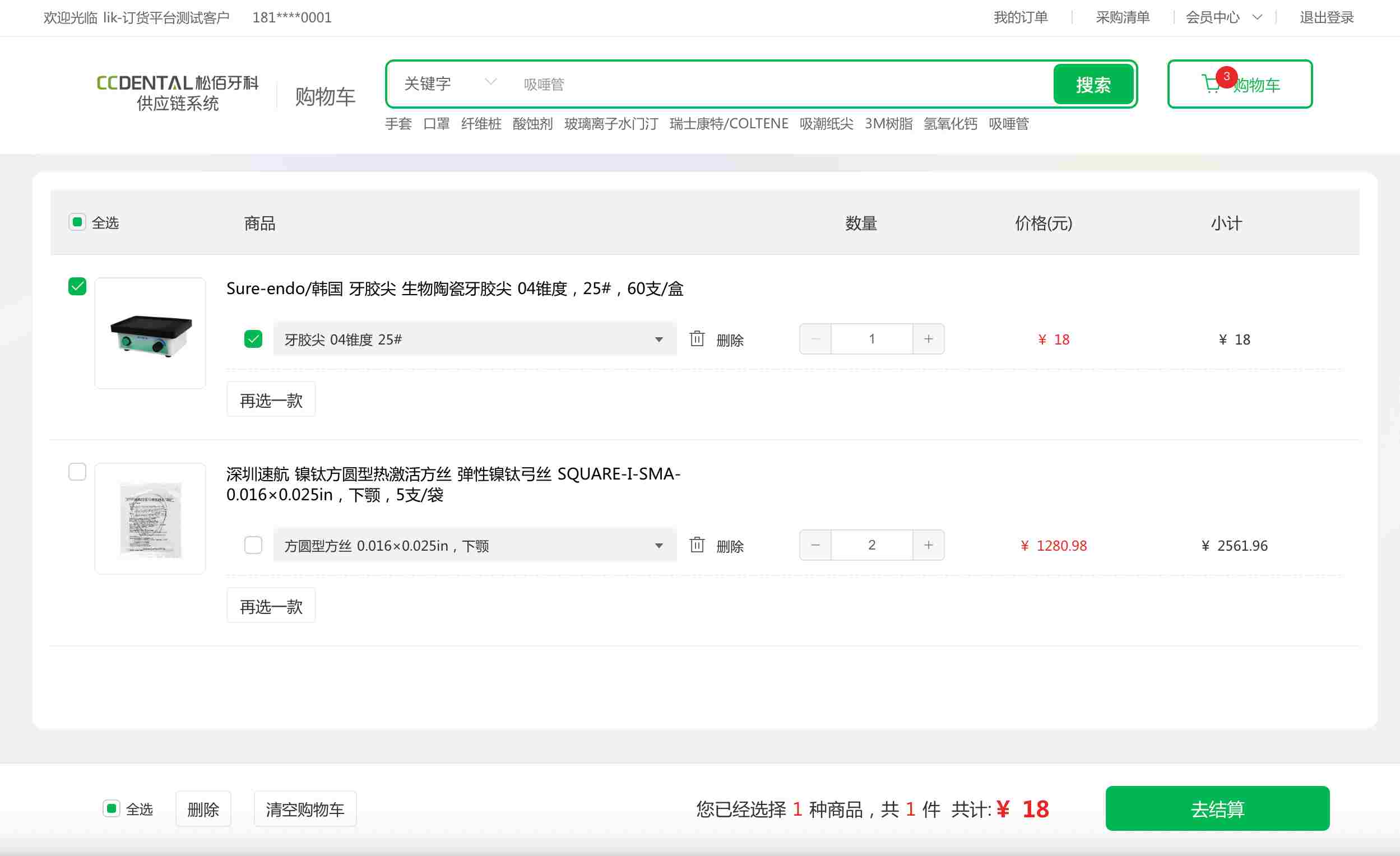Click the 清空购物车 button
This screenshot has width=1400, height=856.
[304, 809]
